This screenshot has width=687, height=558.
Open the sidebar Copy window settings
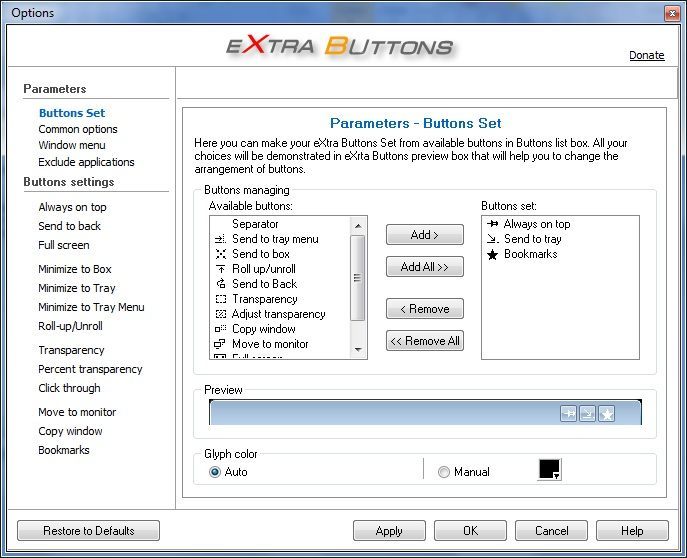pyautogui.click(x=70, y=431)
